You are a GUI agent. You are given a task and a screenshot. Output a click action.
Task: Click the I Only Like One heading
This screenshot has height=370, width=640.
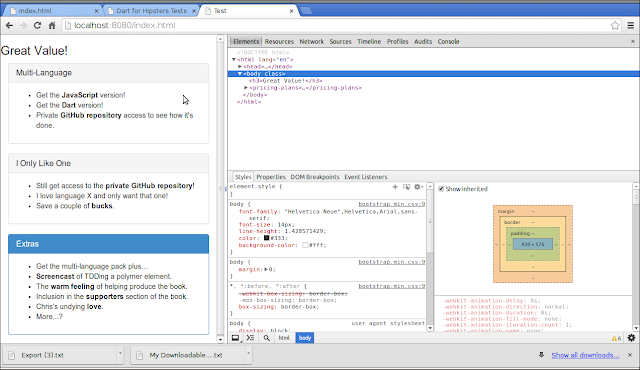tap(109, 163)
